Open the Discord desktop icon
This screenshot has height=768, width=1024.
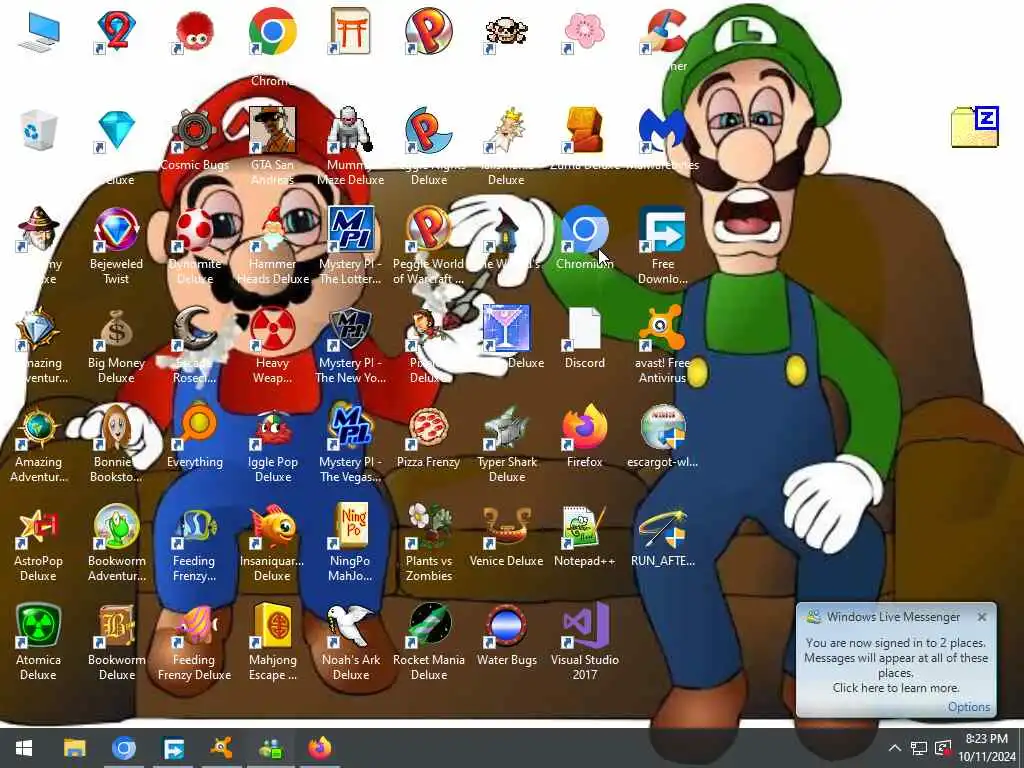click(584, 328)
